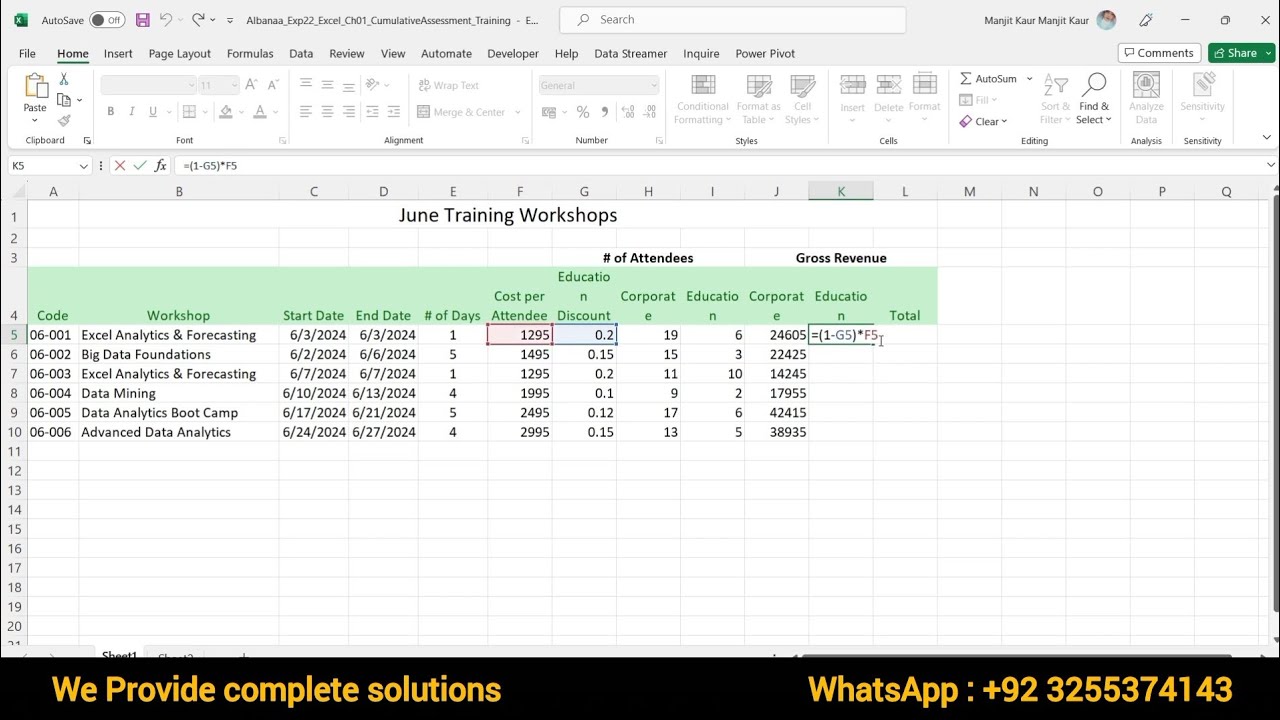Toggle the AutoSave switch
Image resolution: width=1280 pixels, height=720 pixels.
tap(107, 20)
